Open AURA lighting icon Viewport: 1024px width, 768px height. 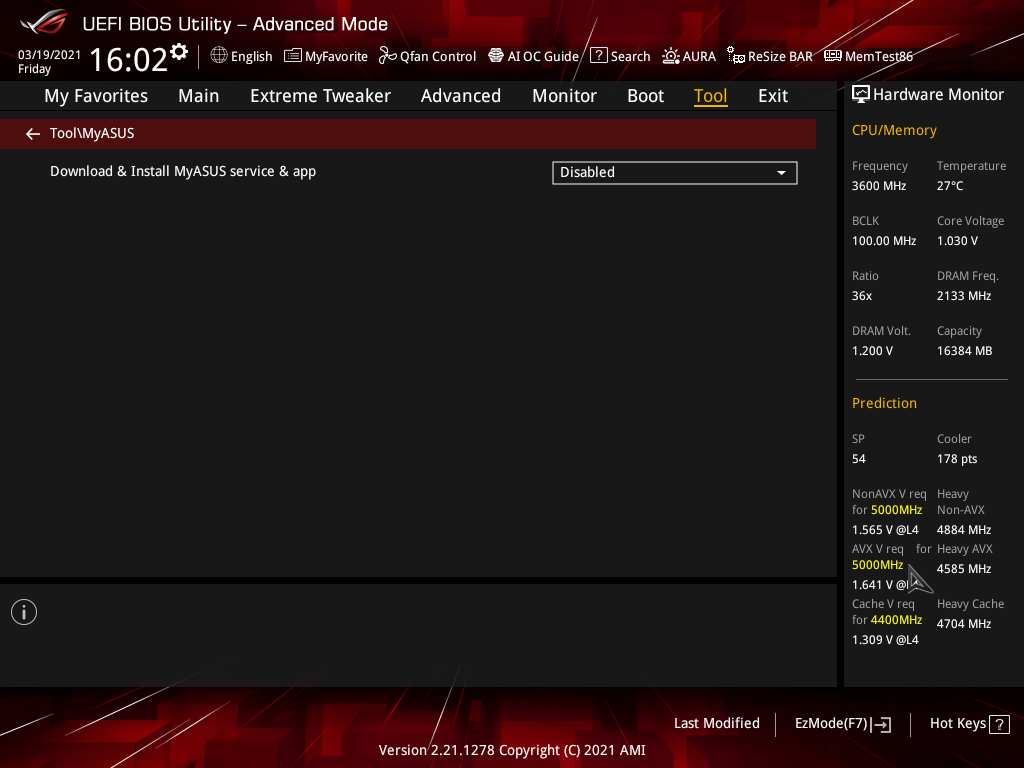[x=671, y=56]
